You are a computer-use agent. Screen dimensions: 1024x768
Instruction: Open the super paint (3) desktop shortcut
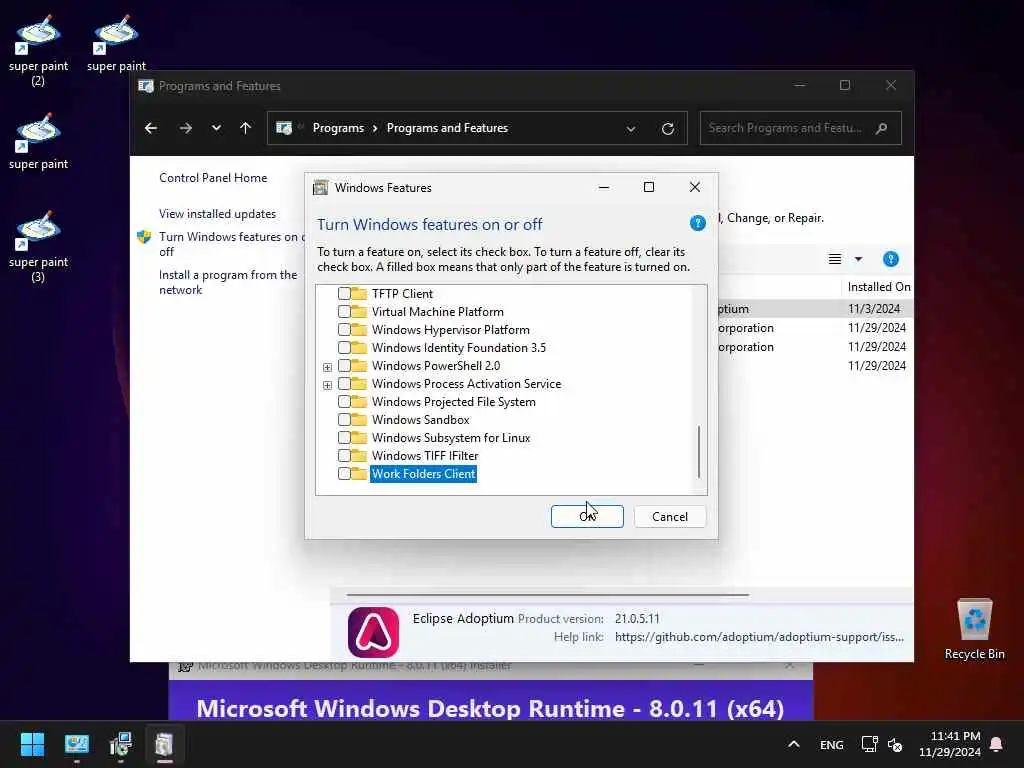[x=38, y=246]
